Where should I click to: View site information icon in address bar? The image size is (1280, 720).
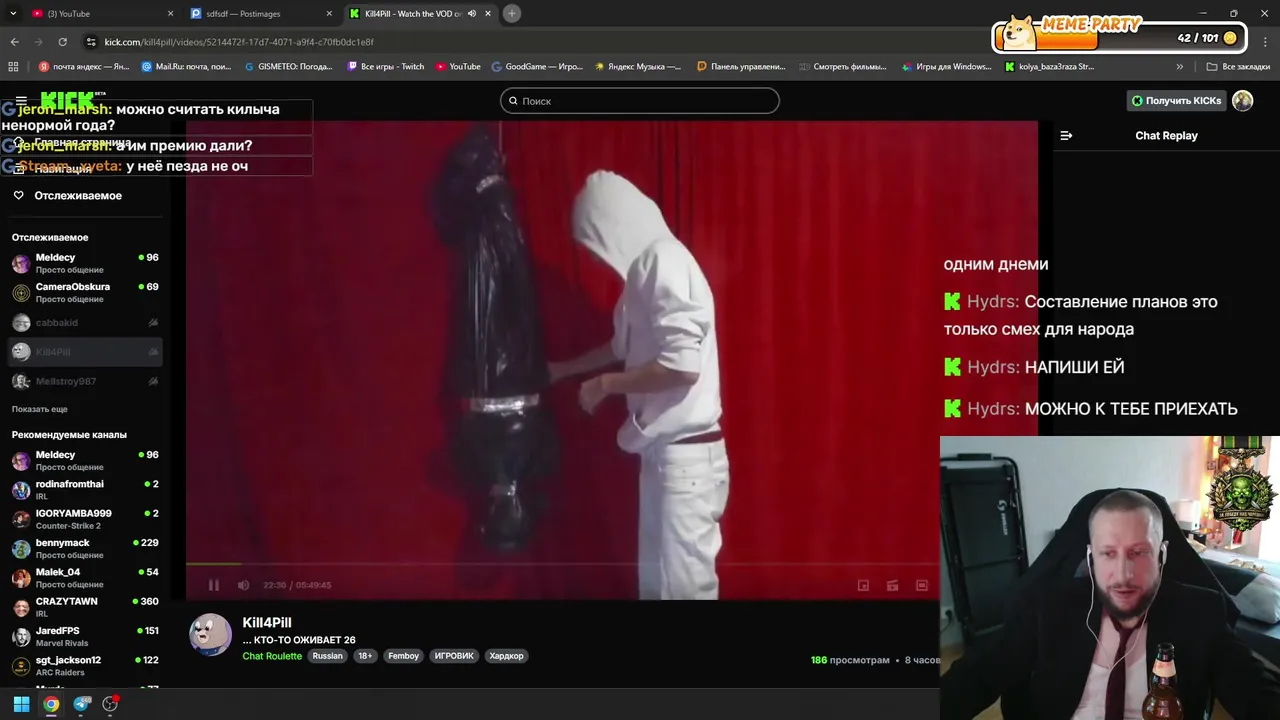[x=91, y=42]
